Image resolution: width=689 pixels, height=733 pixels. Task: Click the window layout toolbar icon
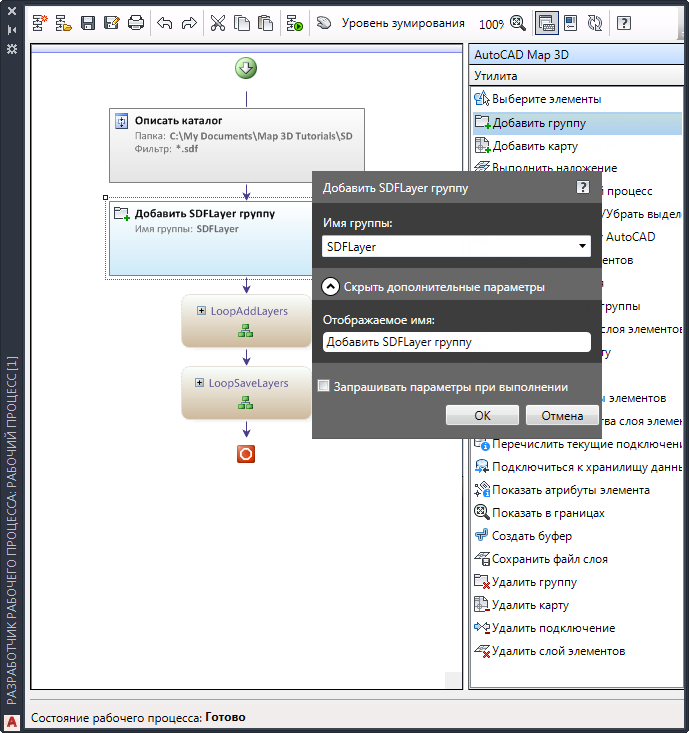click(x=571, y=22)
